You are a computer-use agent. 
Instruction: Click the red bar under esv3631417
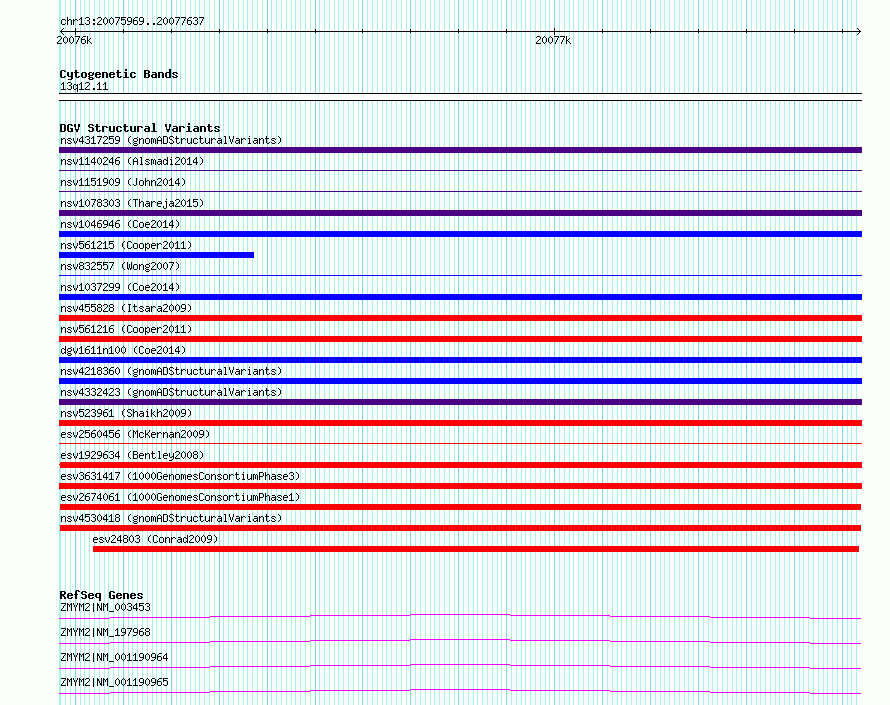[460, 486]
